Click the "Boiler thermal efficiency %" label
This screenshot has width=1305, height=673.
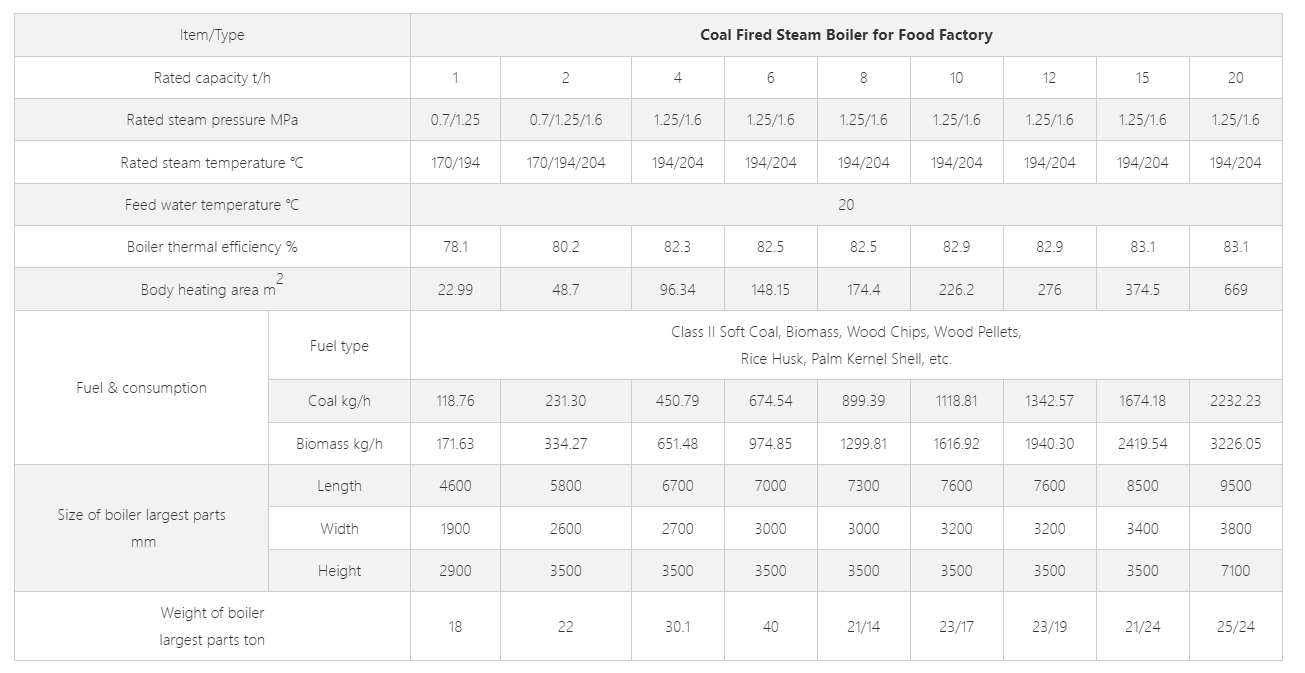pos(212,247)
